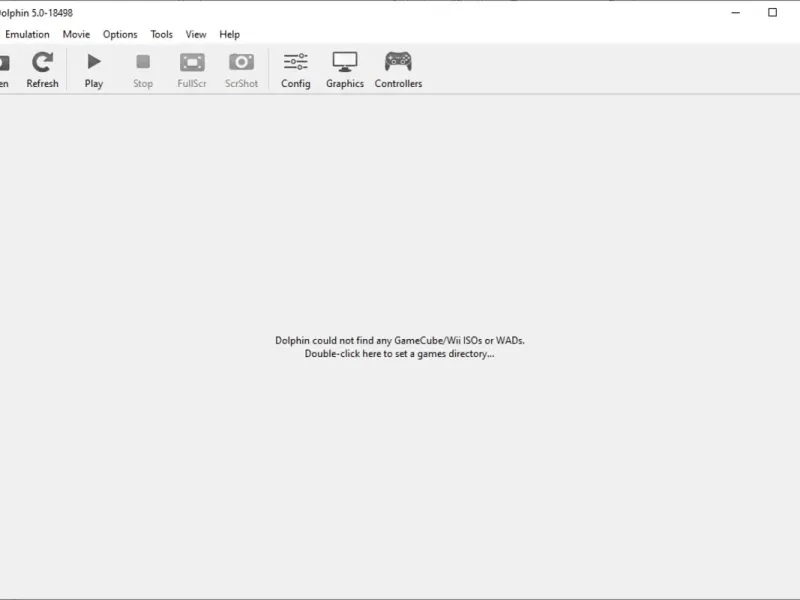Viewport: 800px width, 600px height.
Task: Minimize the Dolphin window
Action: 736,12
